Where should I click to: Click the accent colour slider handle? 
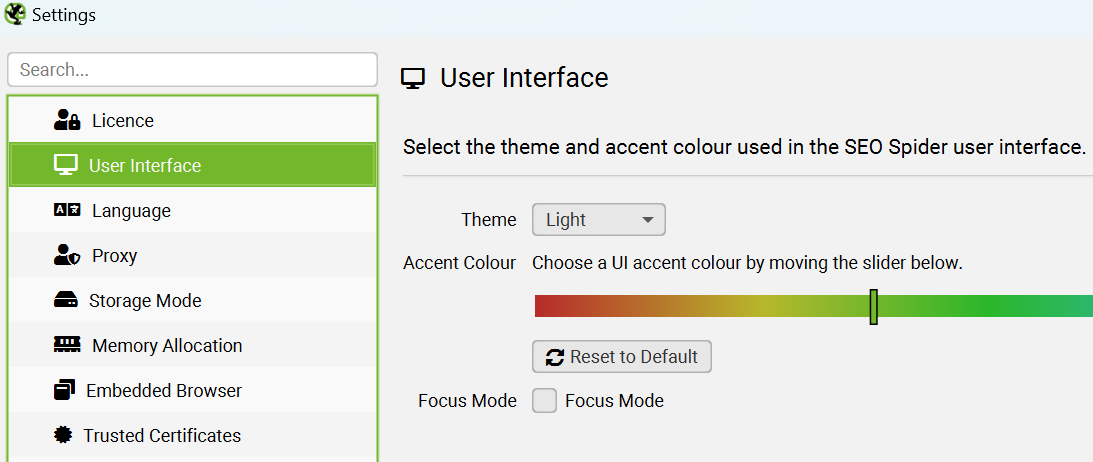click(873, 307)
